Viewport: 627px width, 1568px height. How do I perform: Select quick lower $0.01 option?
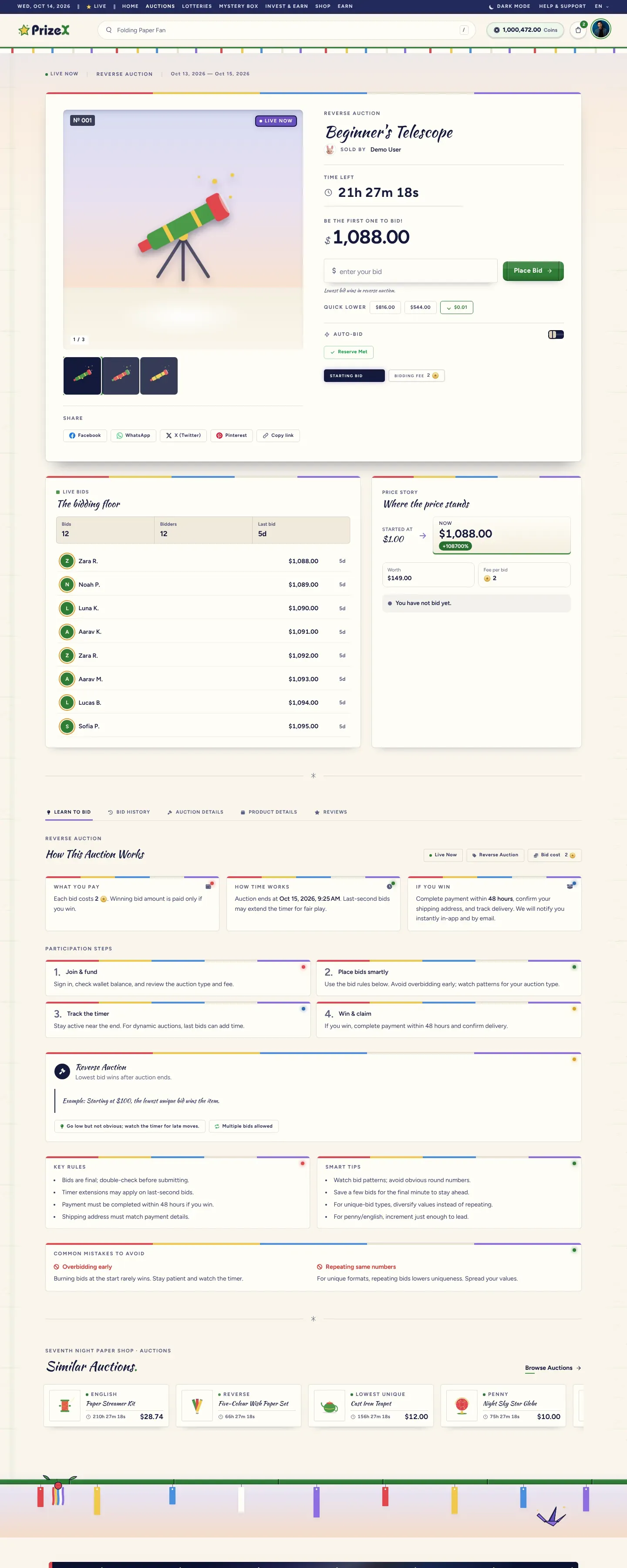(457, 308)
